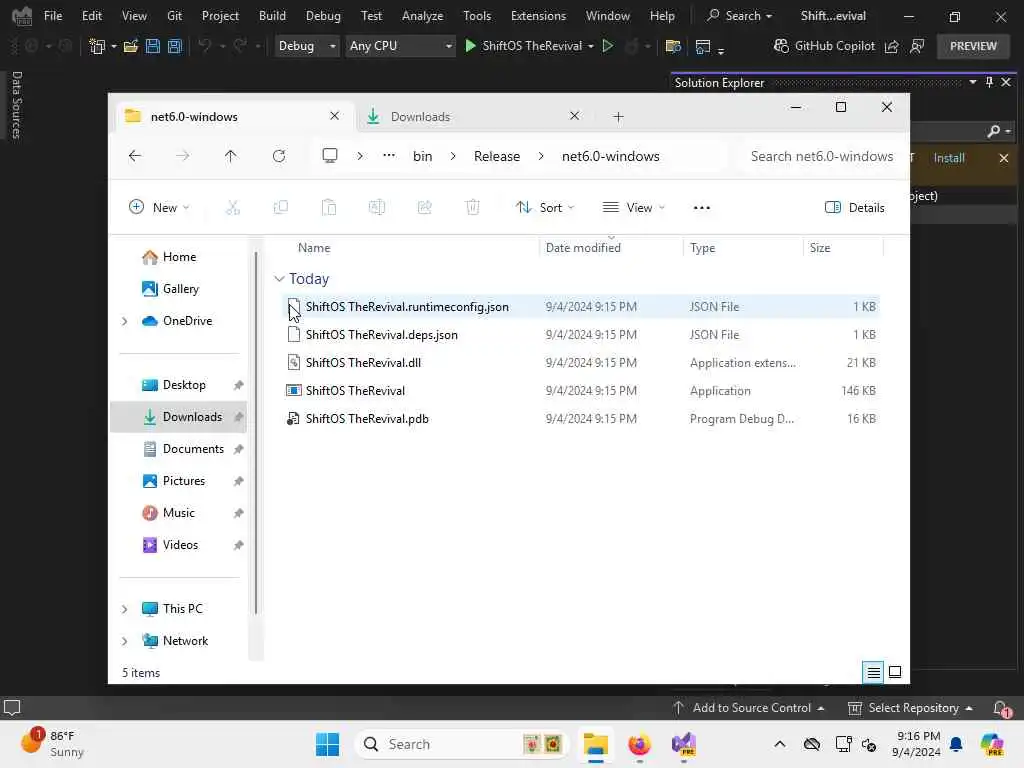The width and height of the screenshot is (1024, 768).
Task: Expand the breadcrumb ellipsis
Action: (x=389, y=156)
